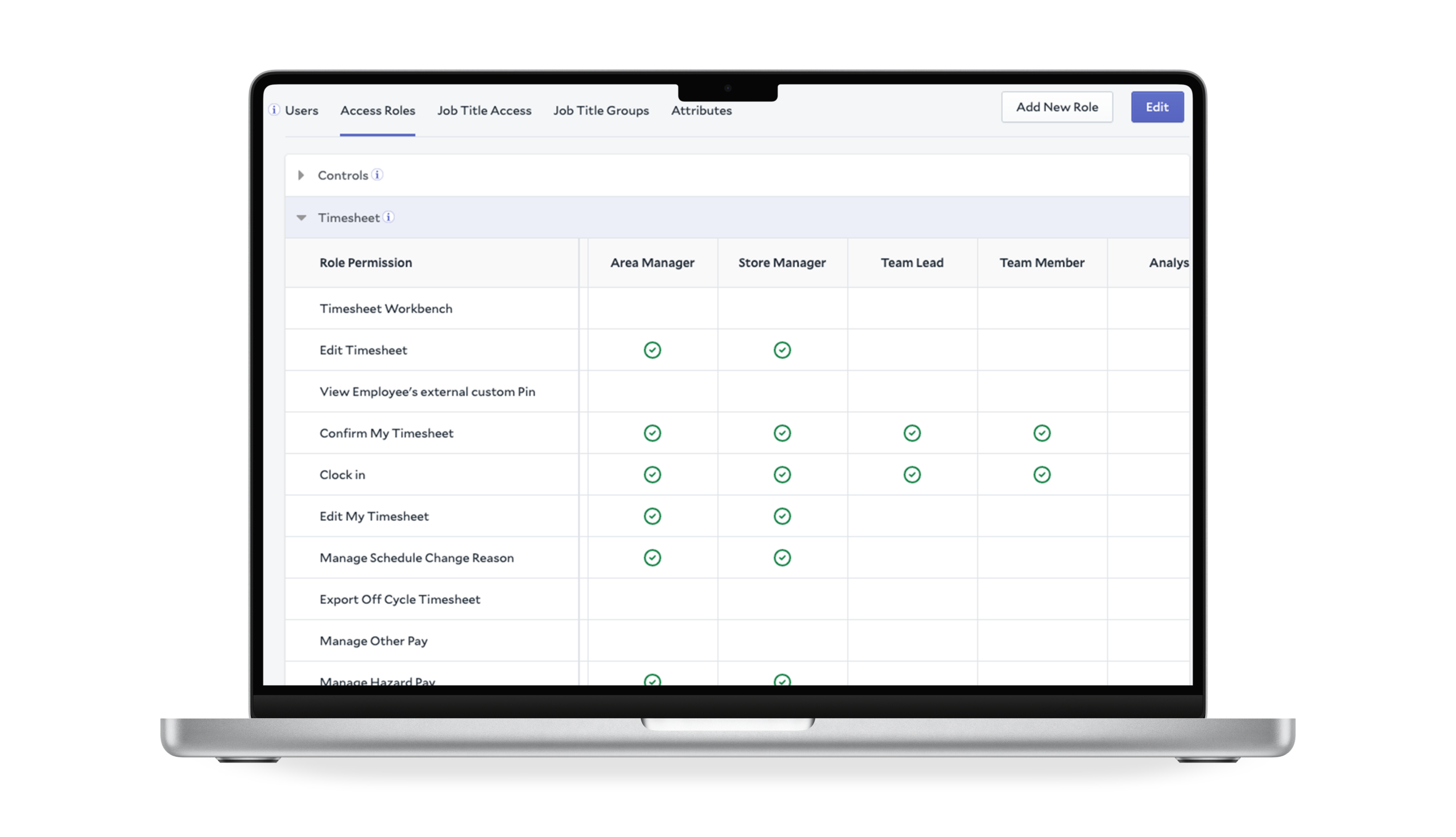The height and width of the screenshot is (837, 1456).
Task: Toggle Clock in for Team Member
Action: point(1042,474)
